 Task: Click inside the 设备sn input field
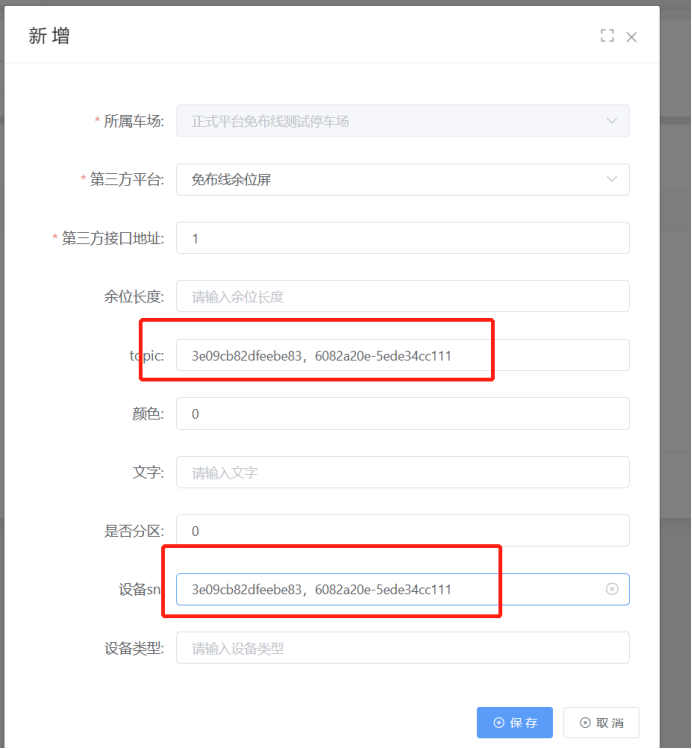pyautogui.click(x=403, y=589)
